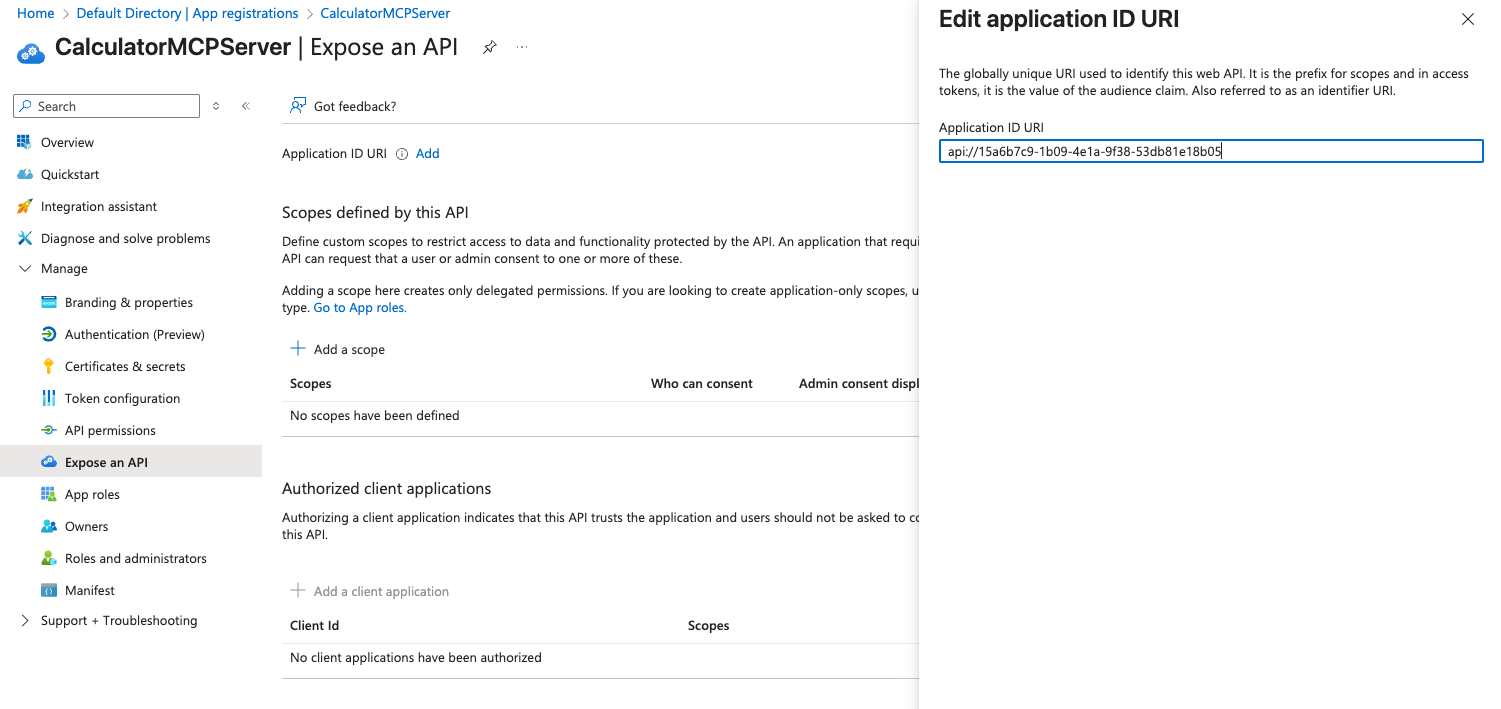Click the Who can consent column header

[702, 383]
